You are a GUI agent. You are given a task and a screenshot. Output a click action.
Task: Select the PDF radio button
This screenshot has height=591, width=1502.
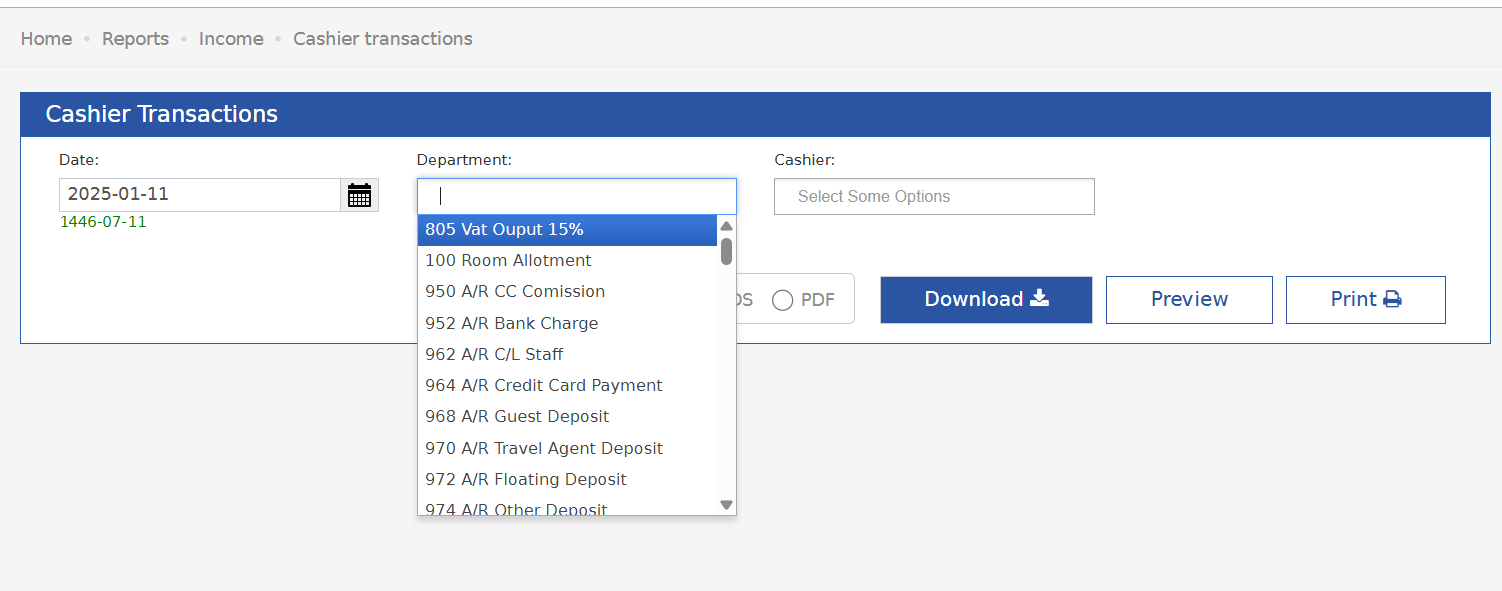pos(783,300)
